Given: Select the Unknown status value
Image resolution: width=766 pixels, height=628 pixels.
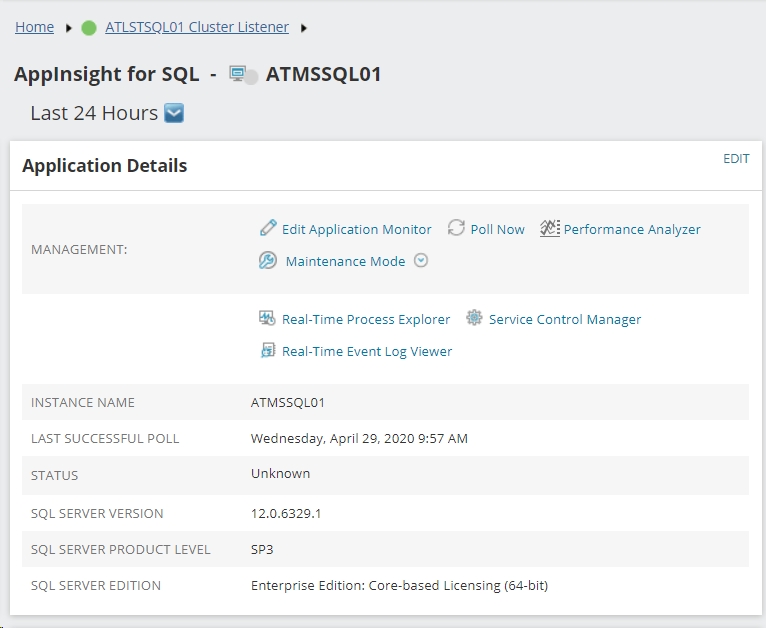Looking at the screenshot, I should coord(280,473).
